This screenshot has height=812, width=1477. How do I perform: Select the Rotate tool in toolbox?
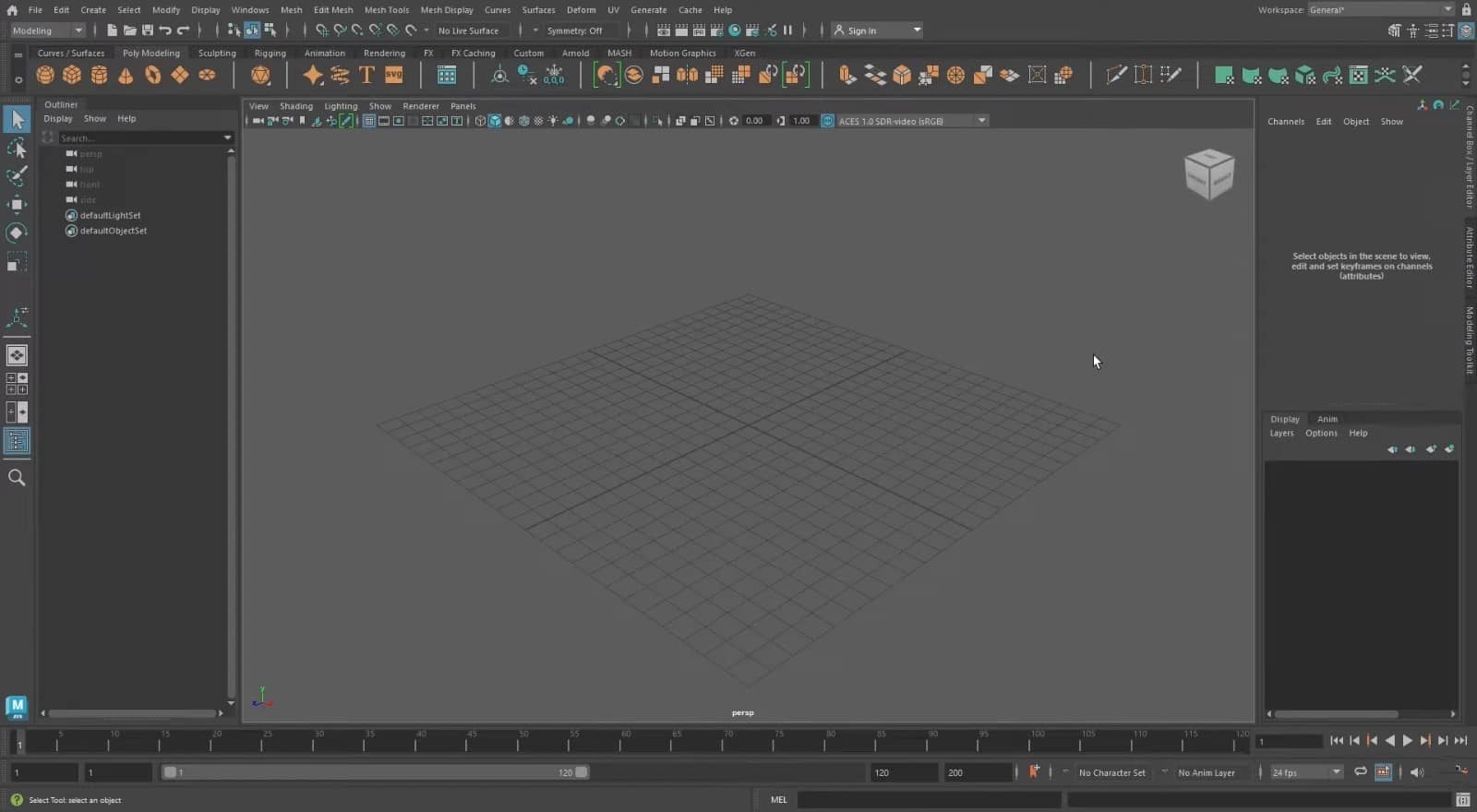point(17,233)
